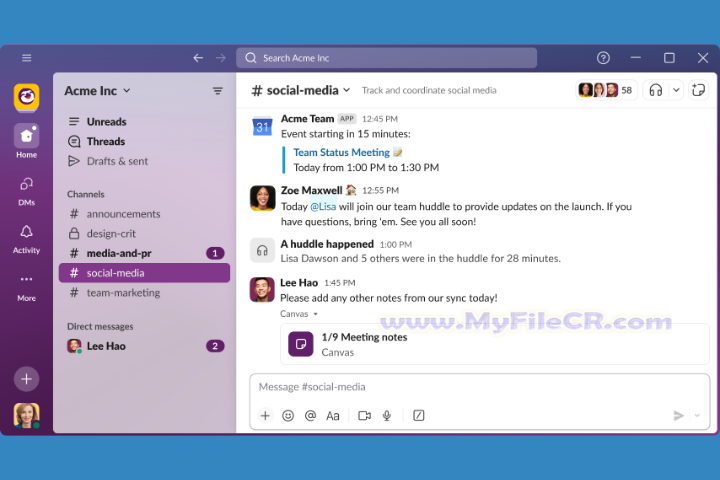The image size is (720, 480).
Task: Insert a mention with @ icon
Action: pyautogui.click(x=310, y=416)
